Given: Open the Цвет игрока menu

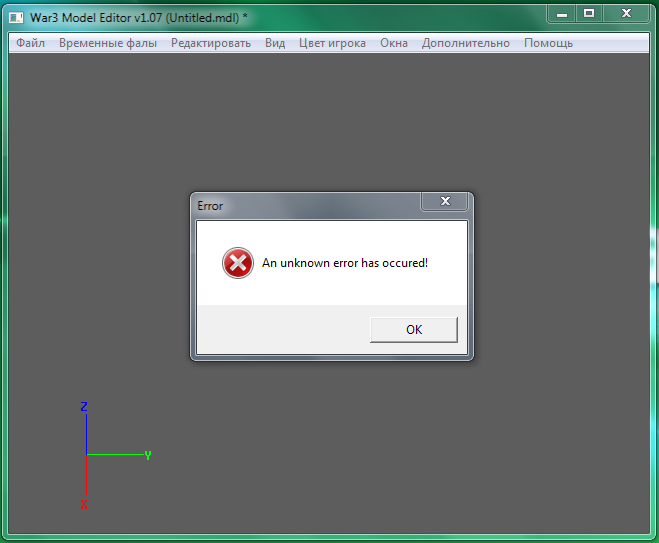Looking at the screenshot, I should (332, 43).
